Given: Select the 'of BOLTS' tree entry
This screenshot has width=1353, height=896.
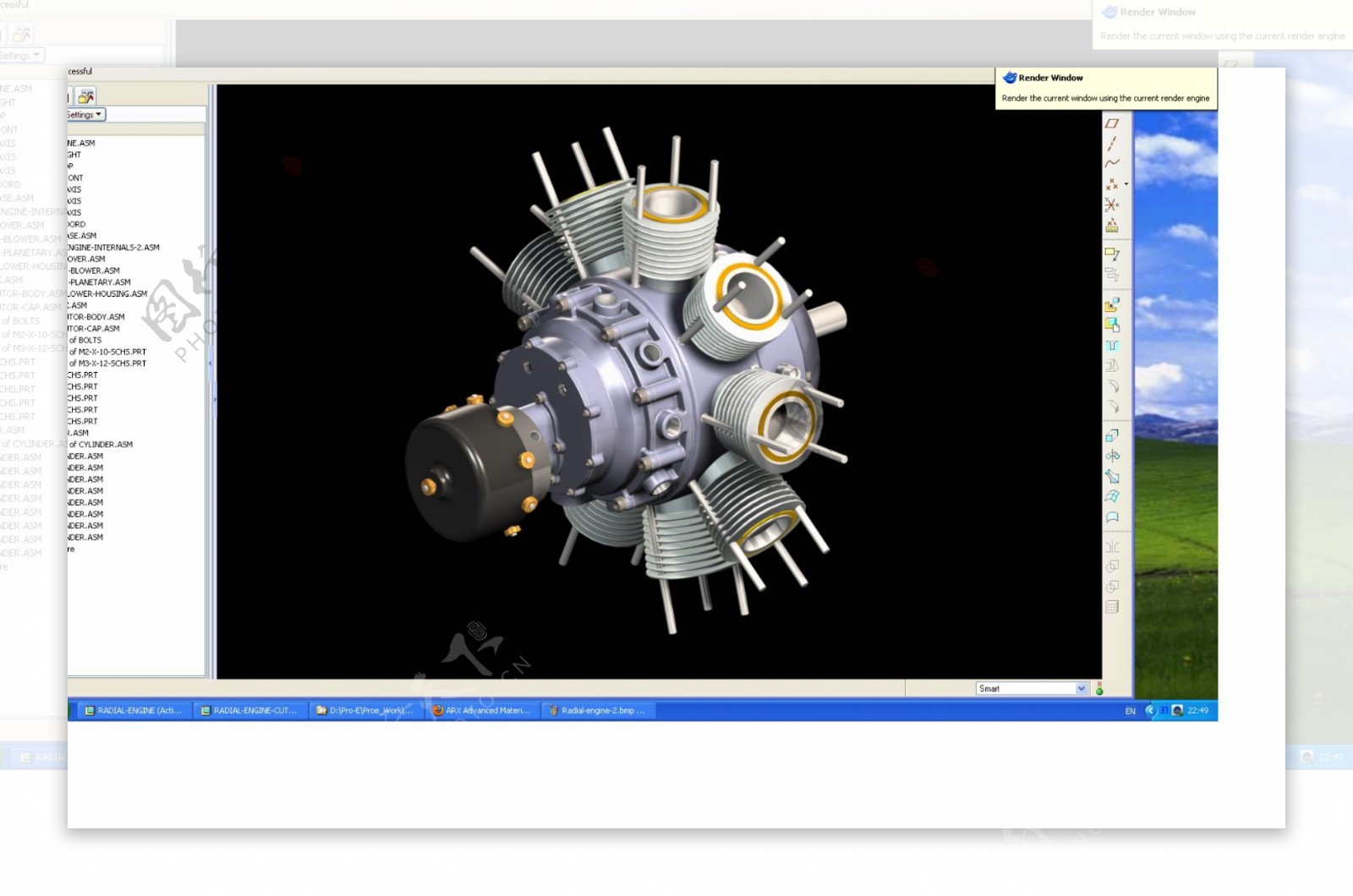Looking at the screenshot, I should [85, 341].
